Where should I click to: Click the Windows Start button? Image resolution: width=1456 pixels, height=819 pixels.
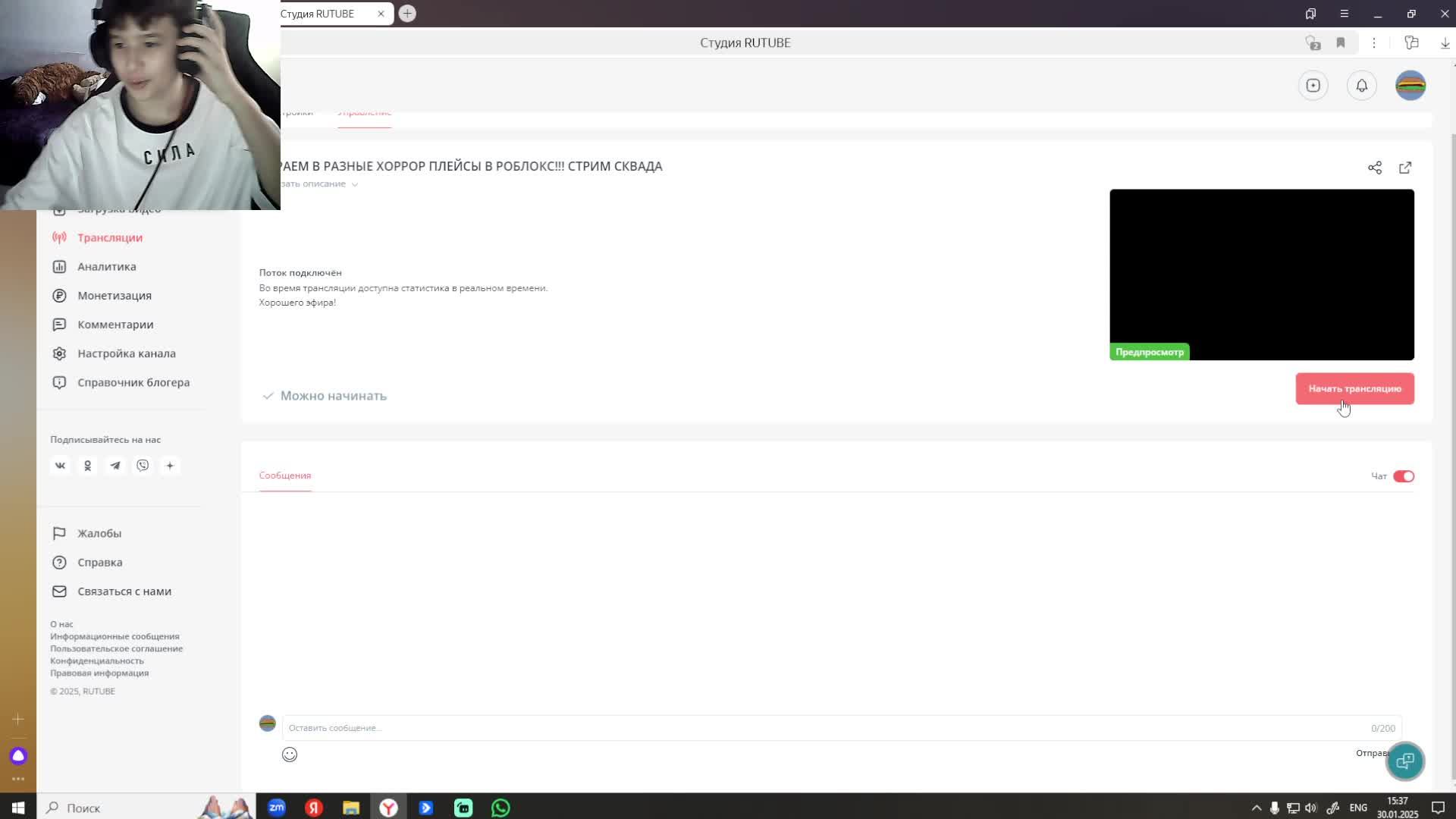tap(18, 808)
